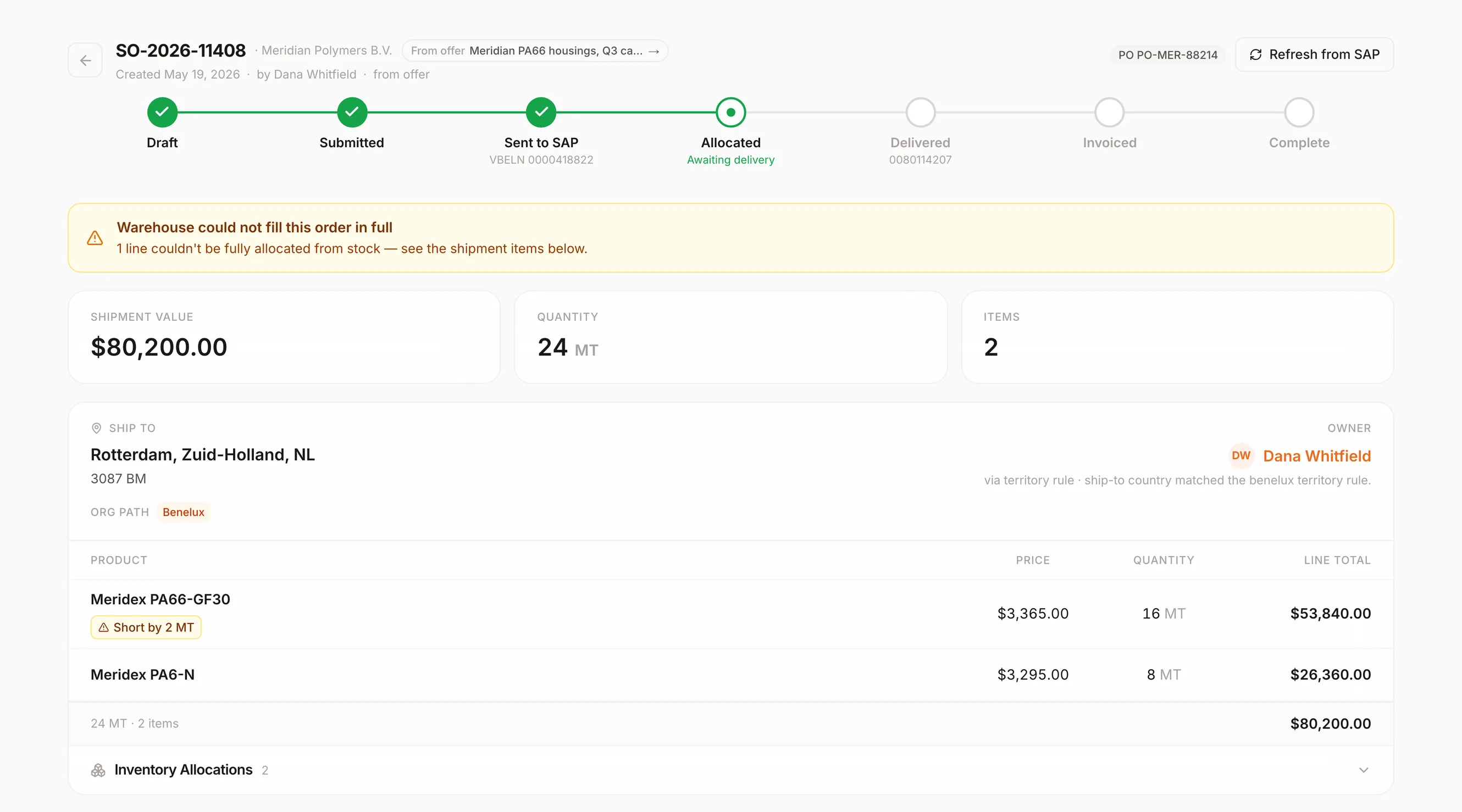Click the Sent to SAP step circle
1462x812 pixels.
[541, 113]
